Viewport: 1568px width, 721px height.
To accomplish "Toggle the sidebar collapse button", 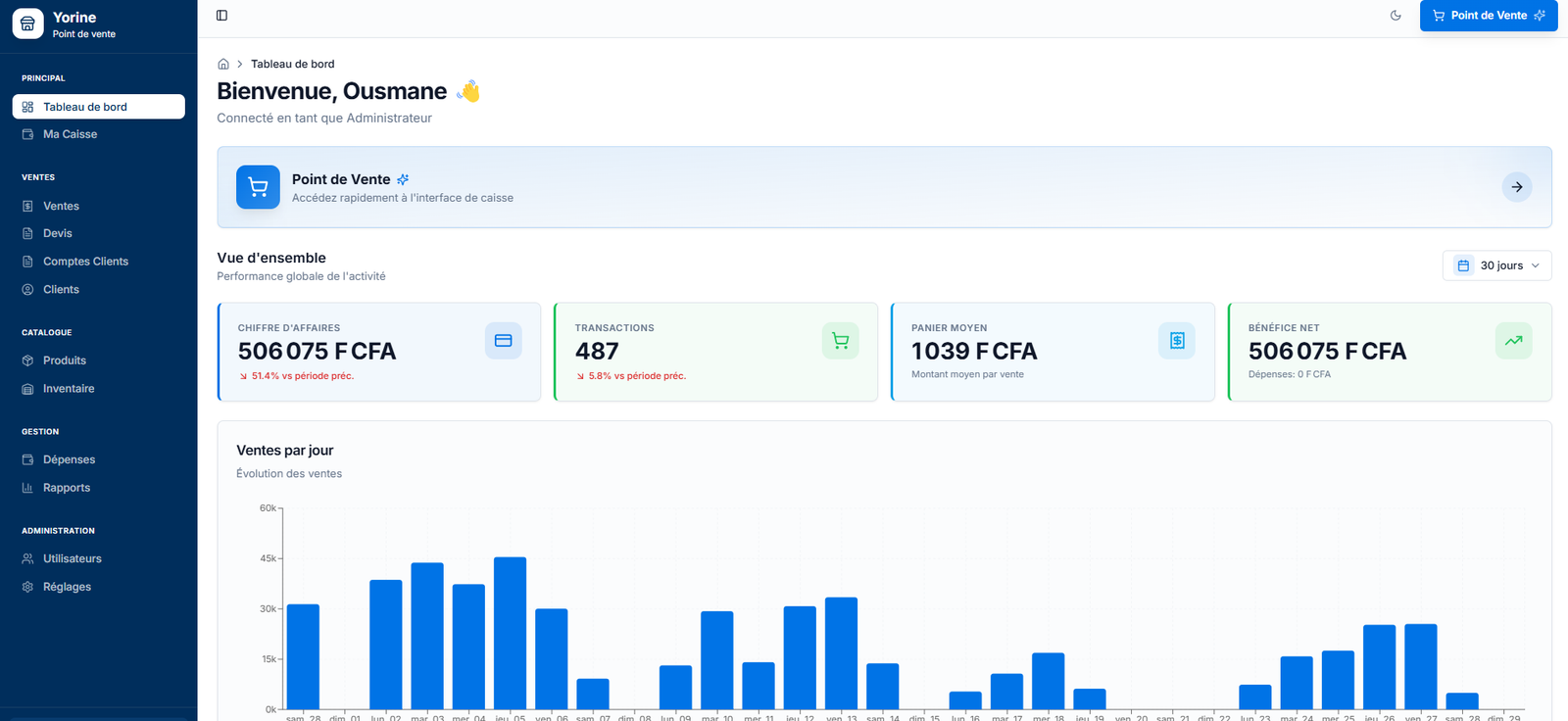I will [x=221, y=16].
